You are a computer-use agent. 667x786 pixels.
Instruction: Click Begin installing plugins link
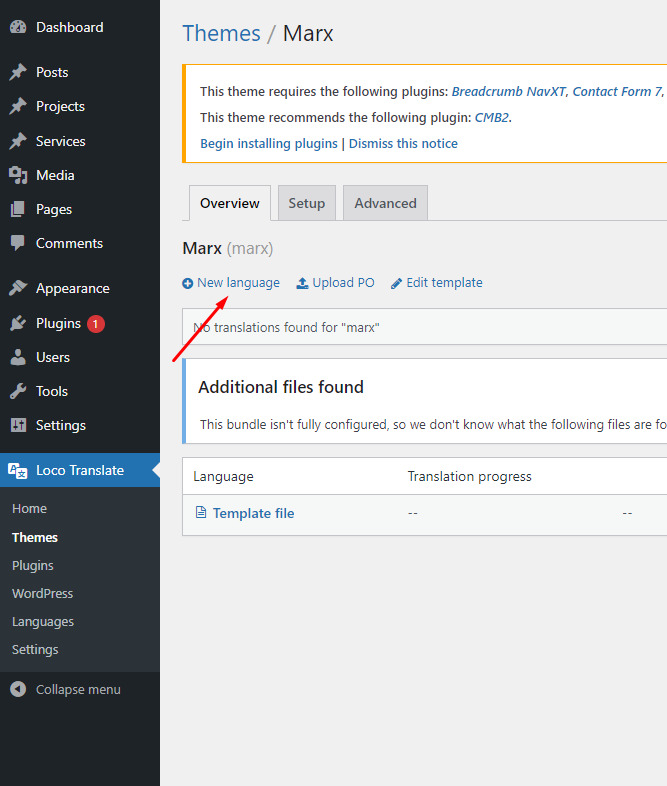point(269,143)
